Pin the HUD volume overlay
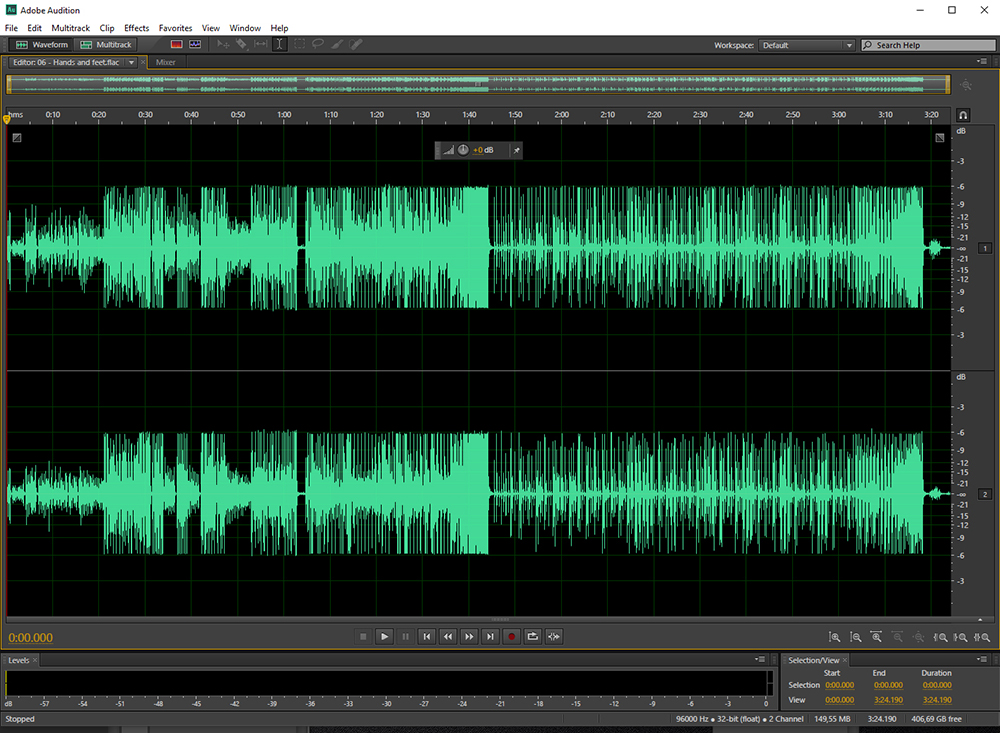This screenshot has width=1000, height=733. (x=516, y=150)
